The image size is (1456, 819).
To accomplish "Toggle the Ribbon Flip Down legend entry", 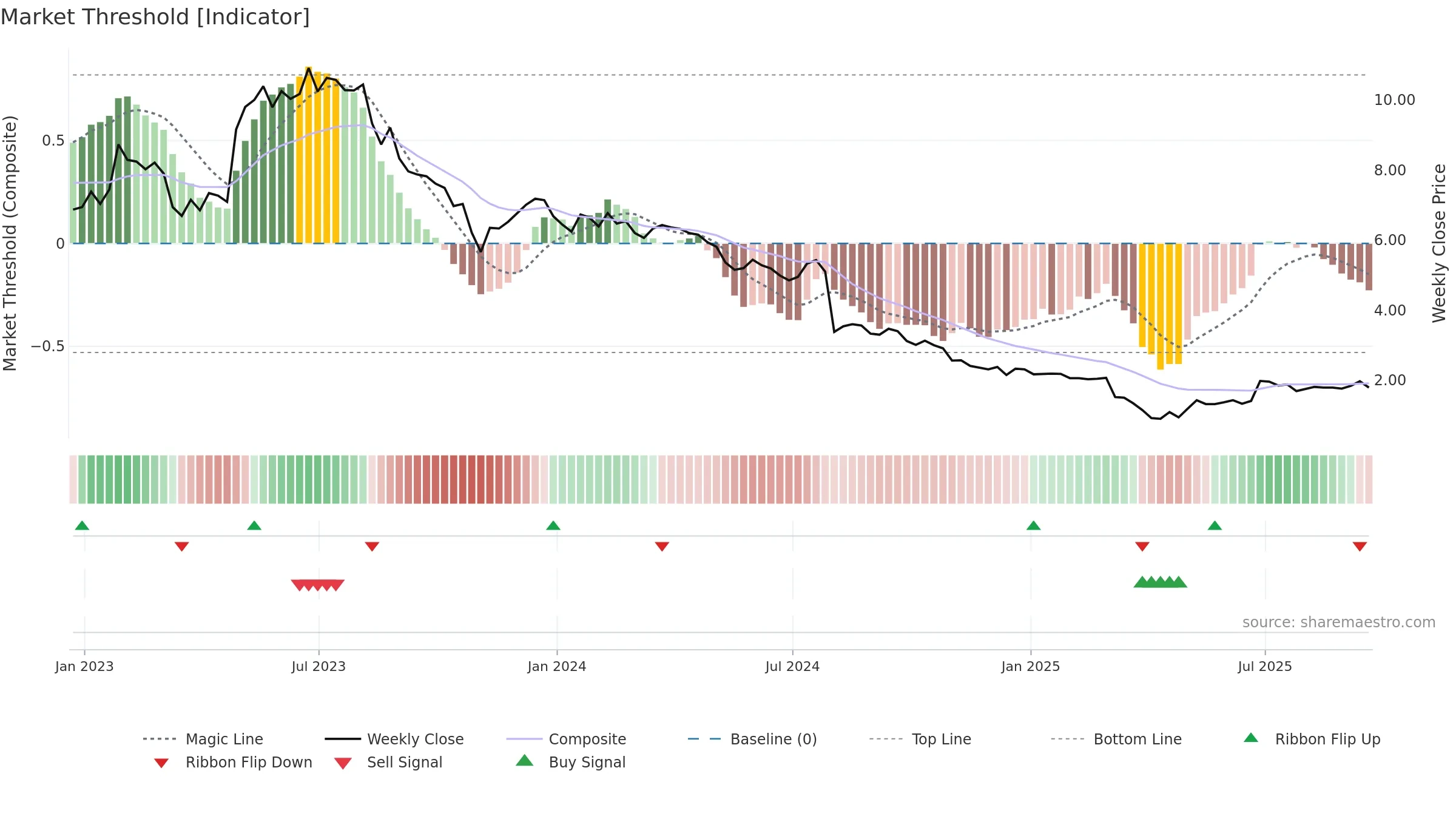I will 232,762.
